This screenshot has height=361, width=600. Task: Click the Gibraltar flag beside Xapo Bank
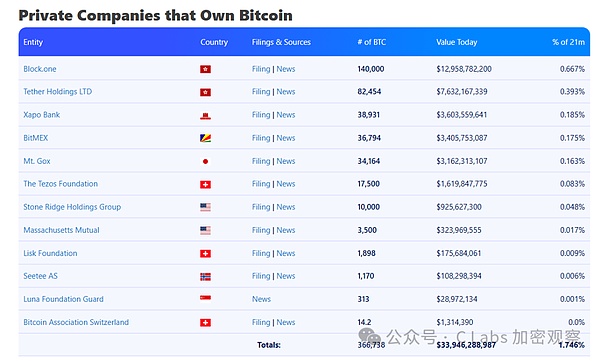tap(205, 116)
